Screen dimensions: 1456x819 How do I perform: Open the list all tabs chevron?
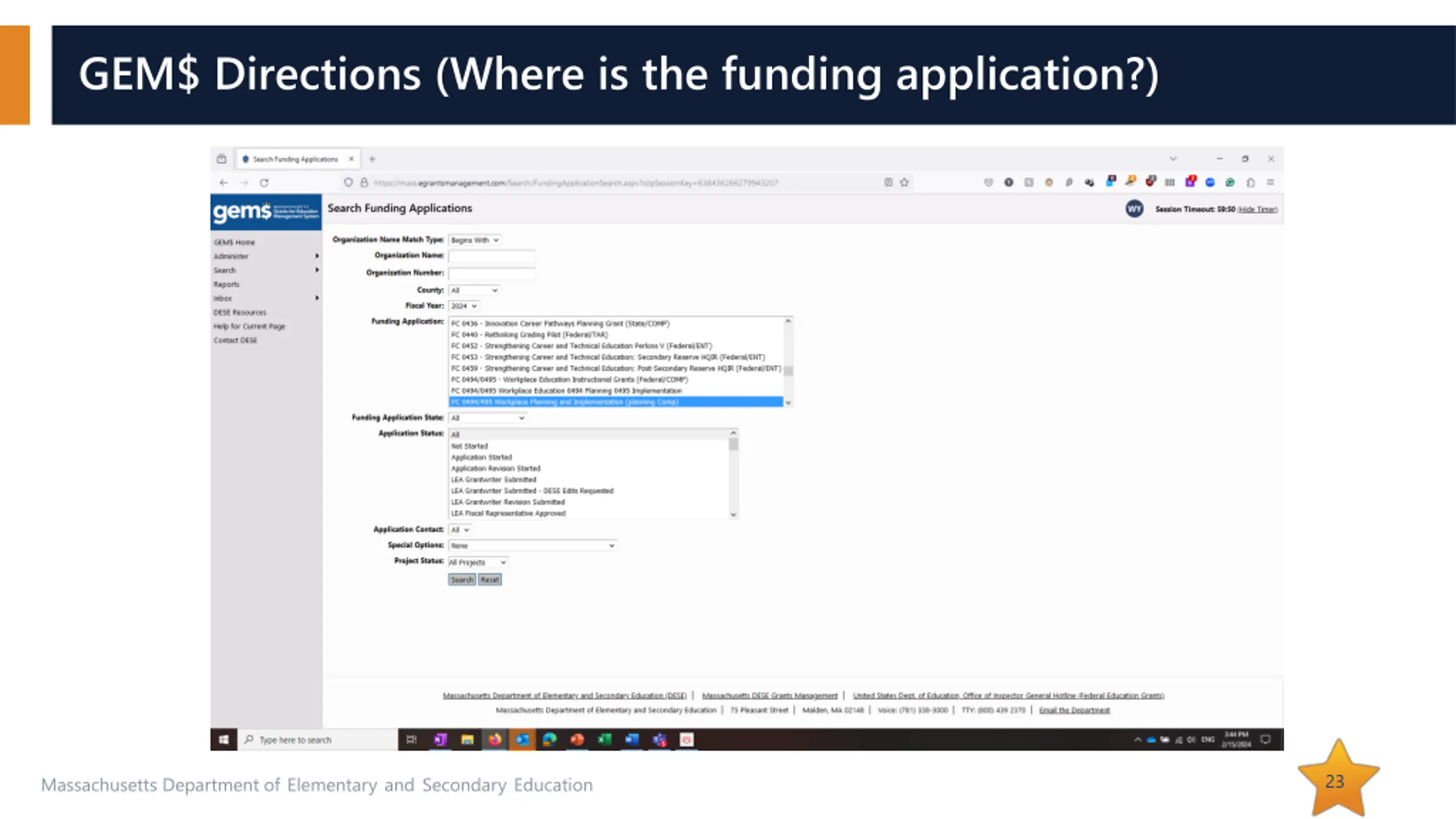click(x=1173, y=159)
